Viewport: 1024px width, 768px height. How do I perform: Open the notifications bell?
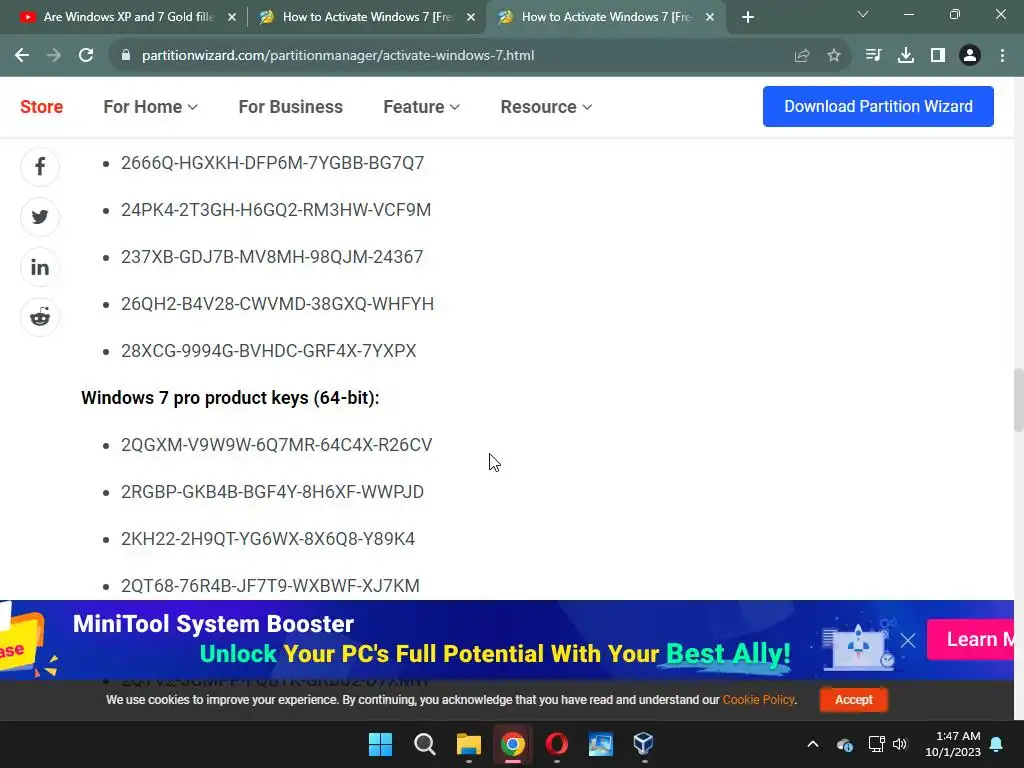tap(997, 744)
